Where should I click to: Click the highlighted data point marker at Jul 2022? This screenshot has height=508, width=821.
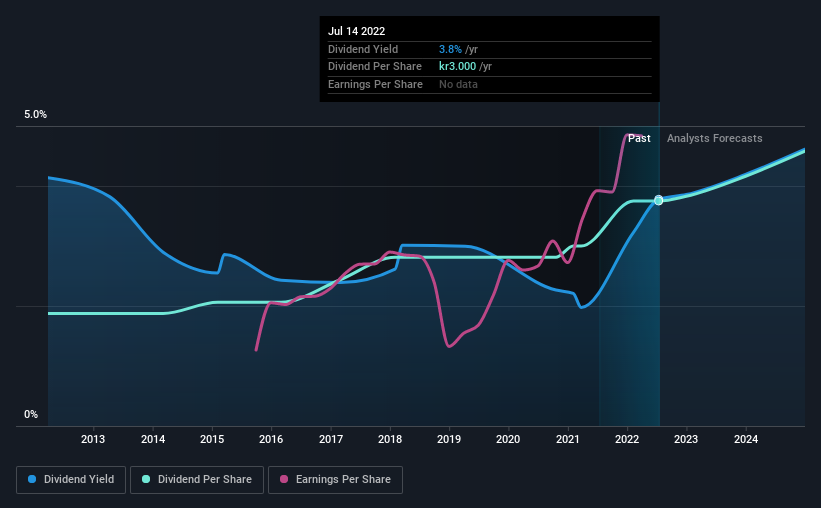tap(659, 200)
